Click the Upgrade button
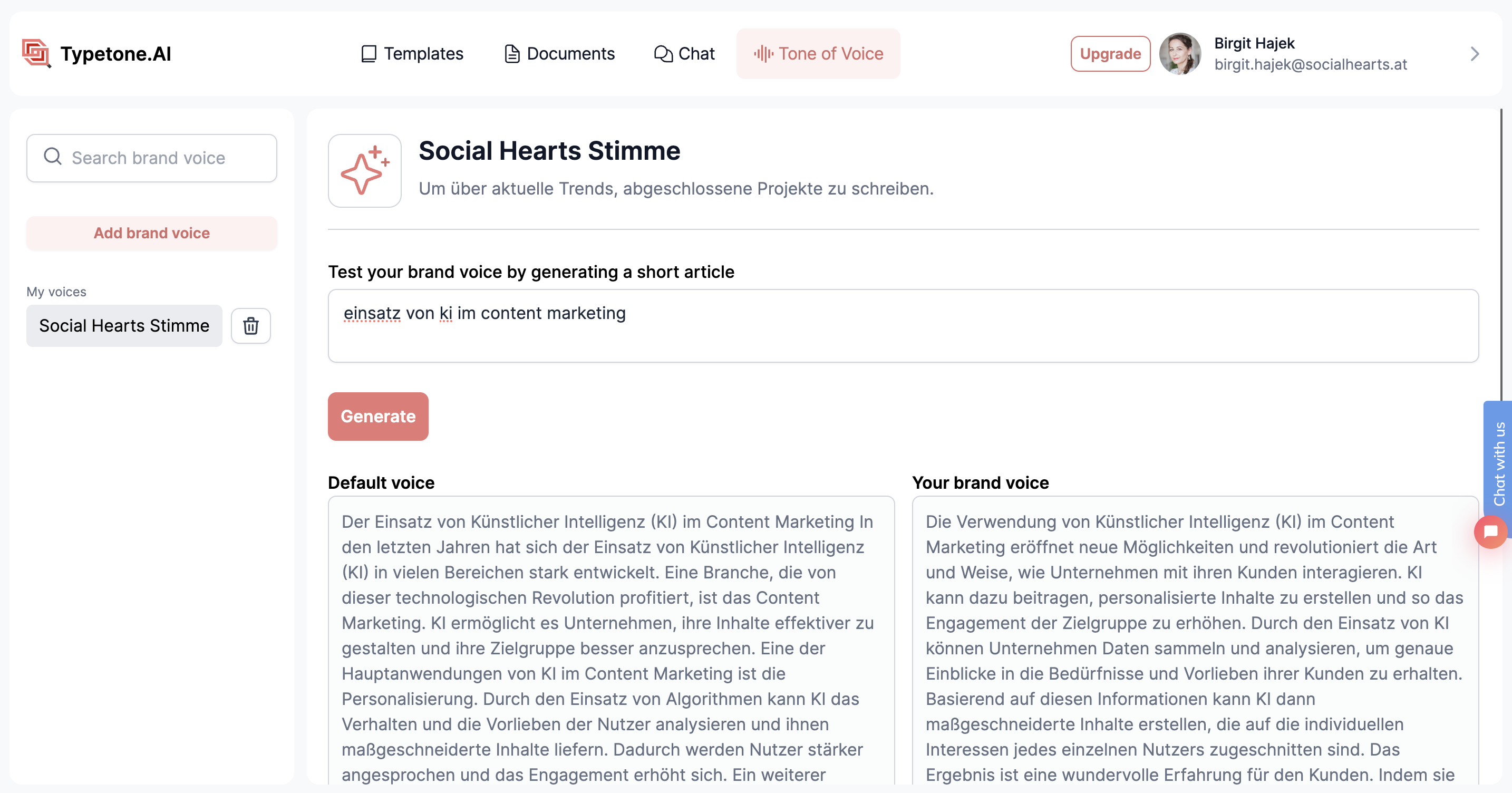1512x793 pixels. click(1110, 54)
